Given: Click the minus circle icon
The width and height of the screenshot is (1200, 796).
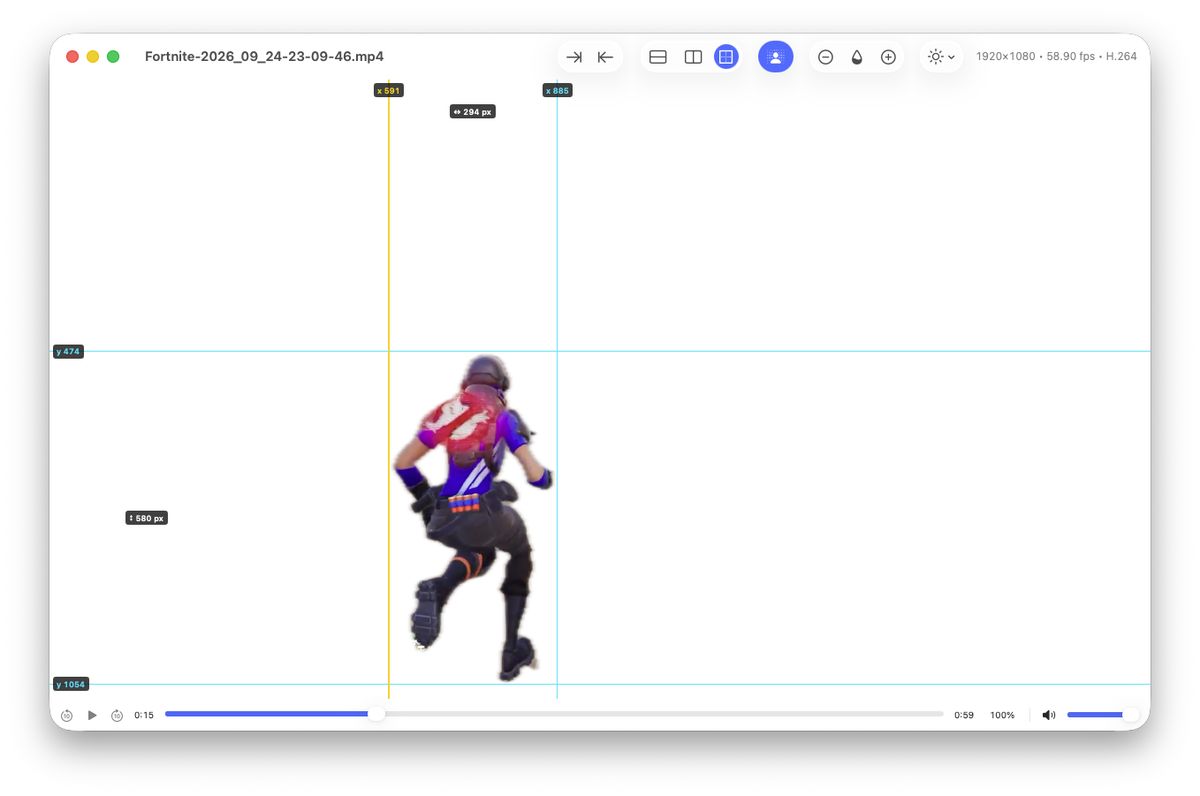Looking at the screenshot, I should point(825,57).
